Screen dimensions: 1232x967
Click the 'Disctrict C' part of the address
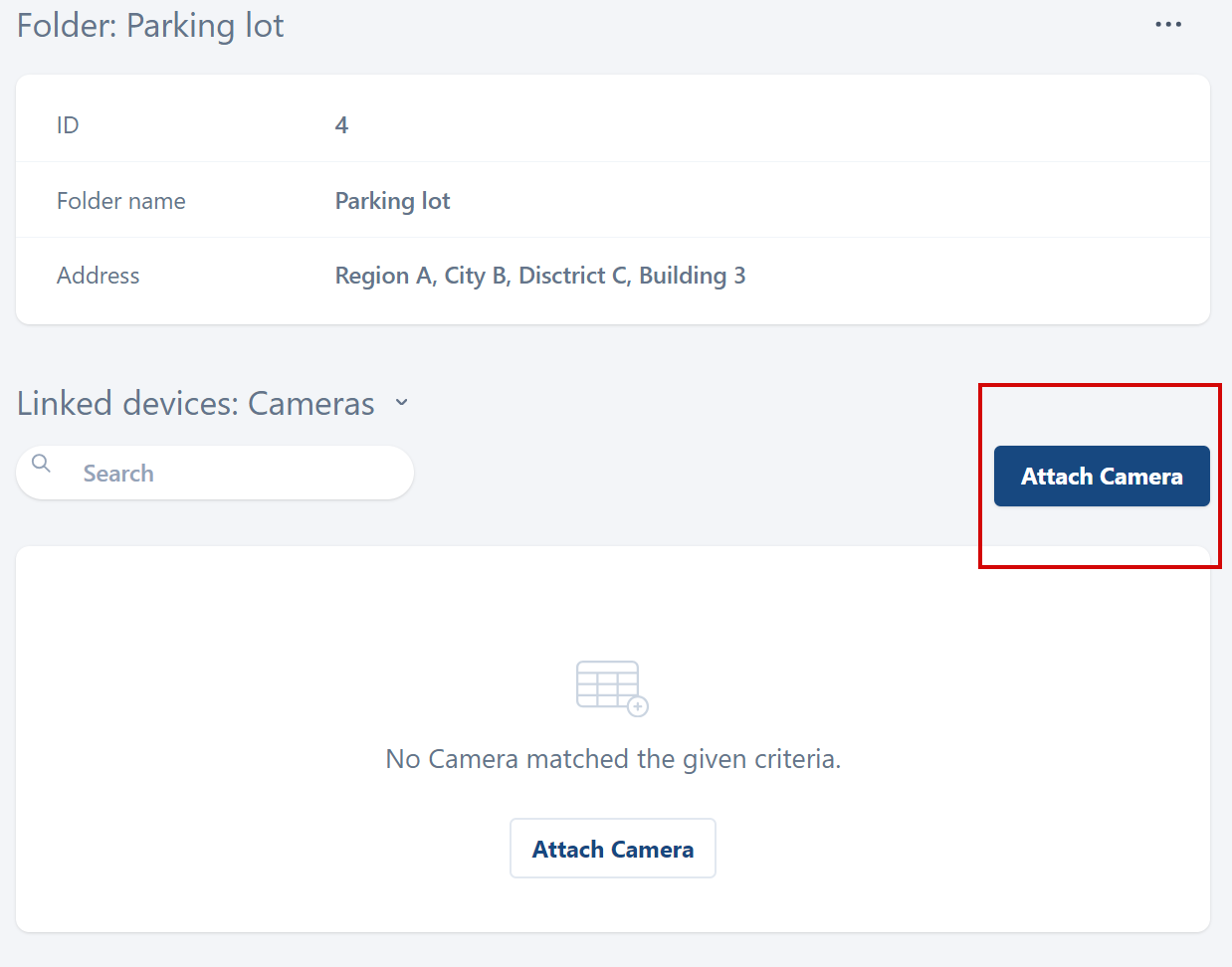(574, 276)
